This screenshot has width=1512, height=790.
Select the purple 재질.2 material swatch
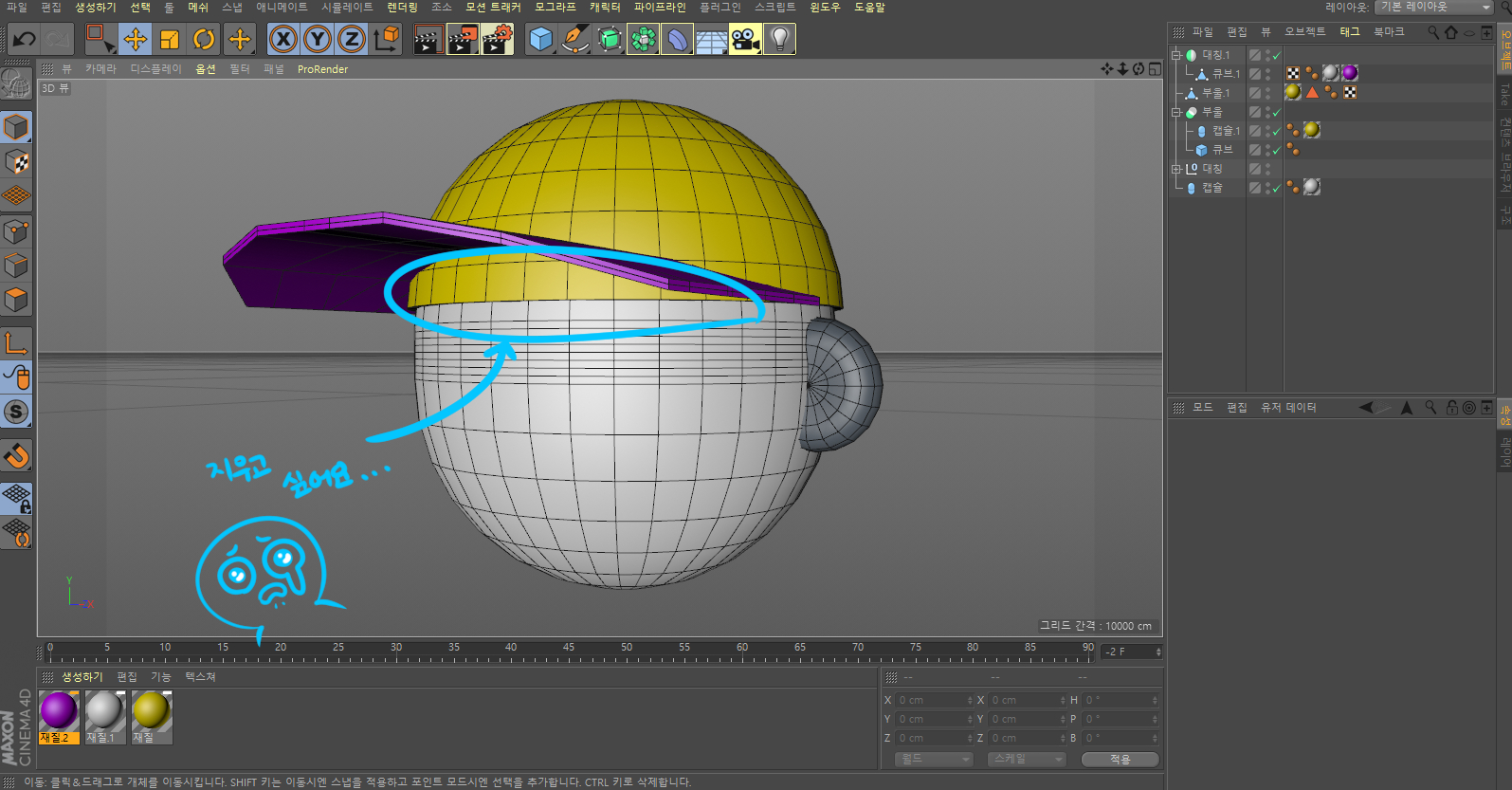(59, 711)
